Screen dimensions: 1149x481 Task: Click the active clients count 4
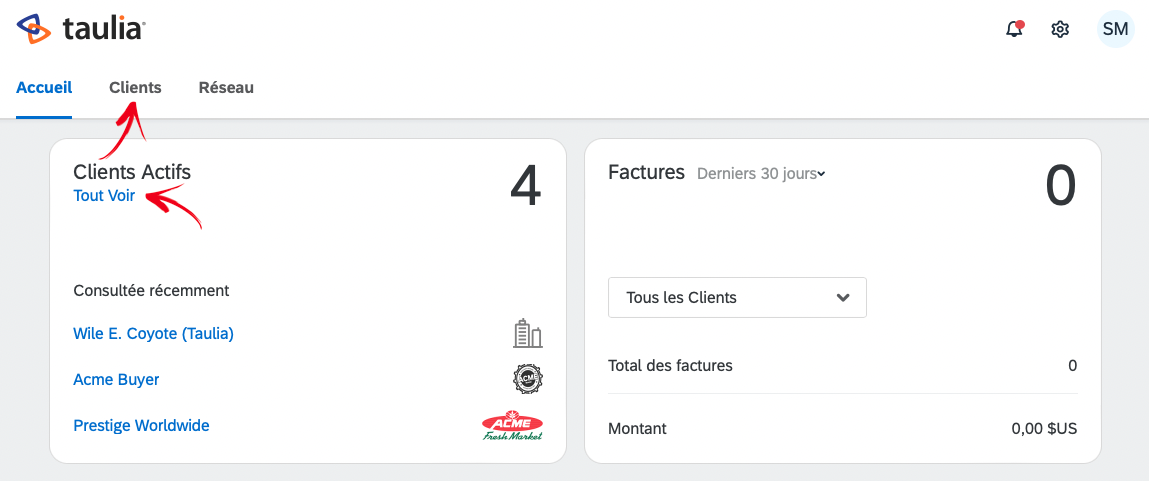pos(525,186)
